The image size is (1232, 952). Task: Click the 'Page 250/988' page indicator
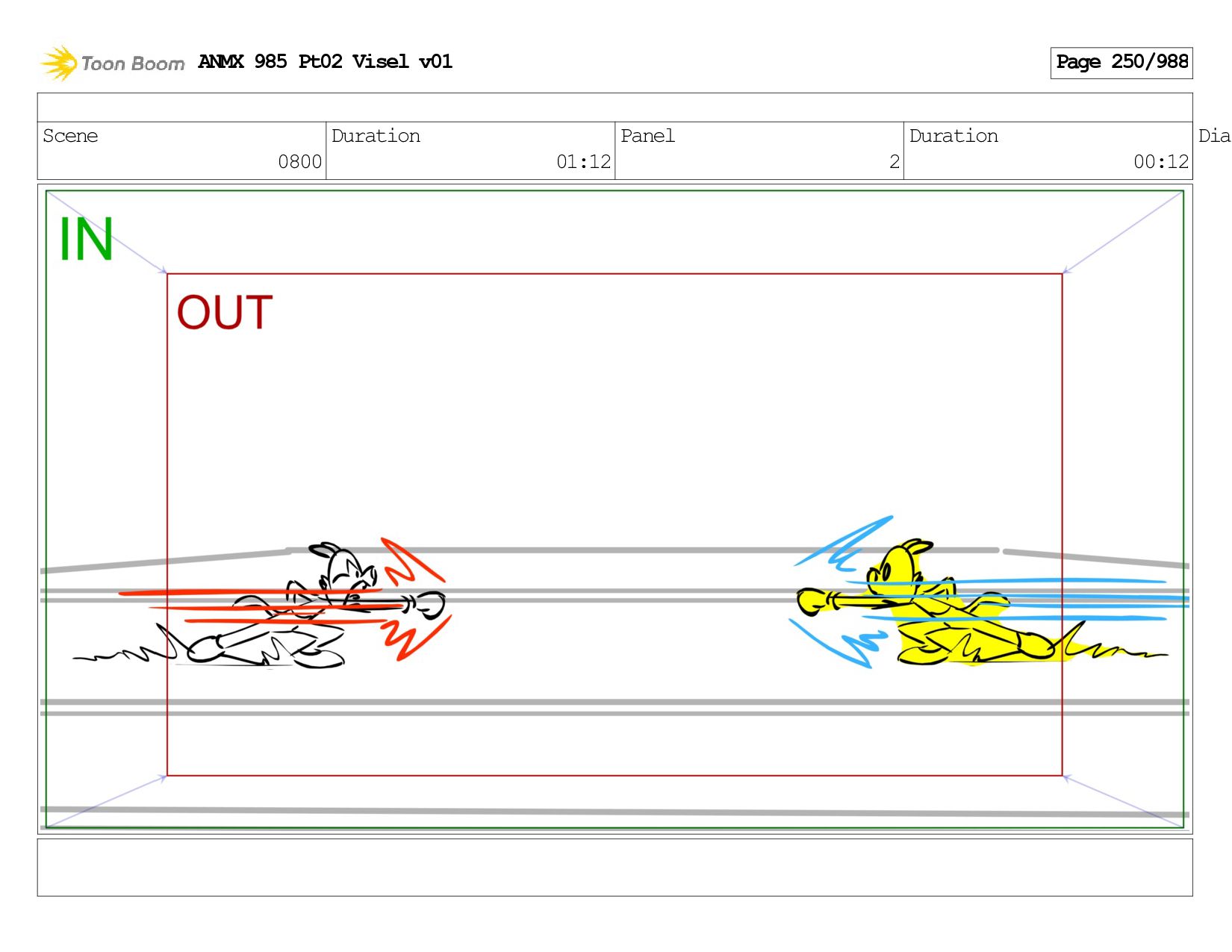pyautogui.click(x=1121, y=62)
